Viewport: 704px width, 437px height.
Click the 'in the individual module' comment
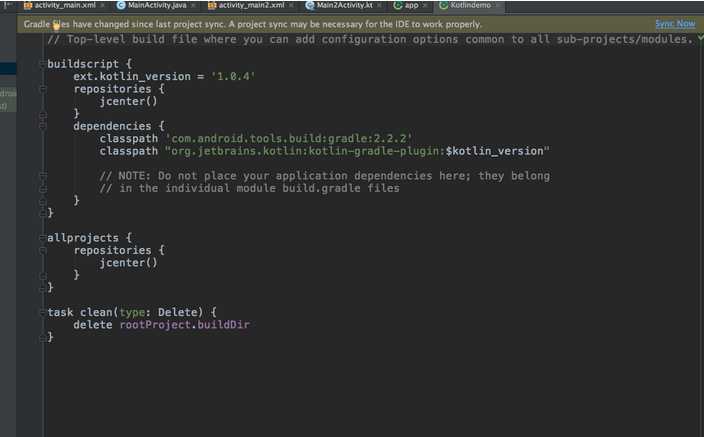(x=249, y=188)
